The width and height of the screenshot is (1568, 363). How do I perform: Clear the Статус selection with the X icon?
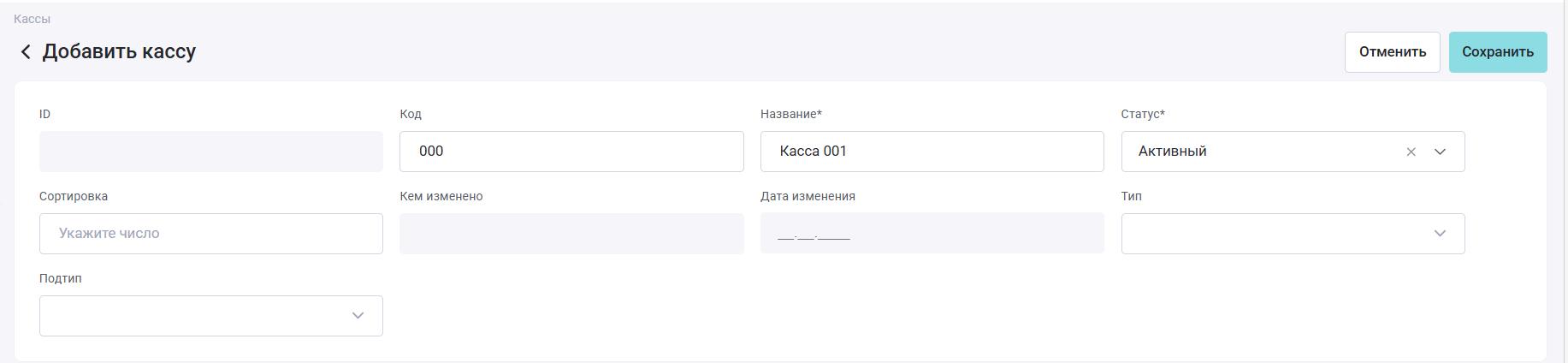[x=1411, y=152]
